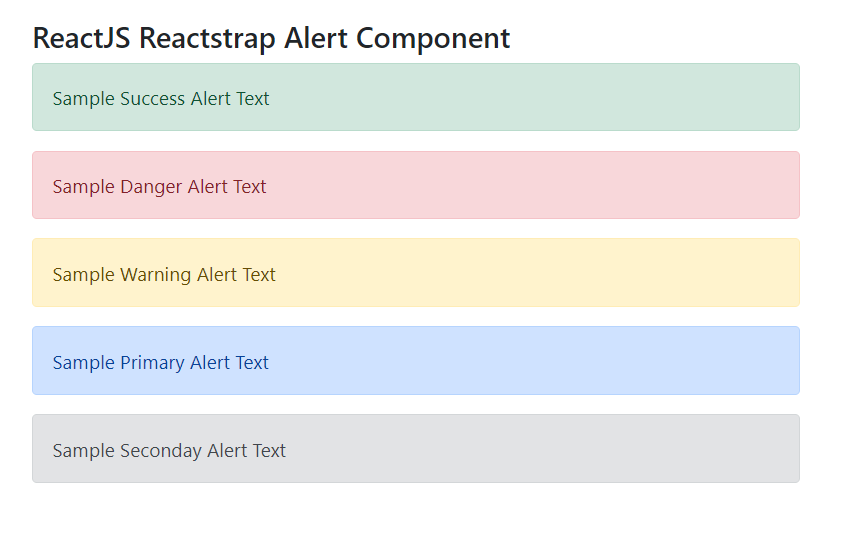
Task: Click the ReactJS Reactstrap Alert Component heading
Action: [x=271, y=38]
